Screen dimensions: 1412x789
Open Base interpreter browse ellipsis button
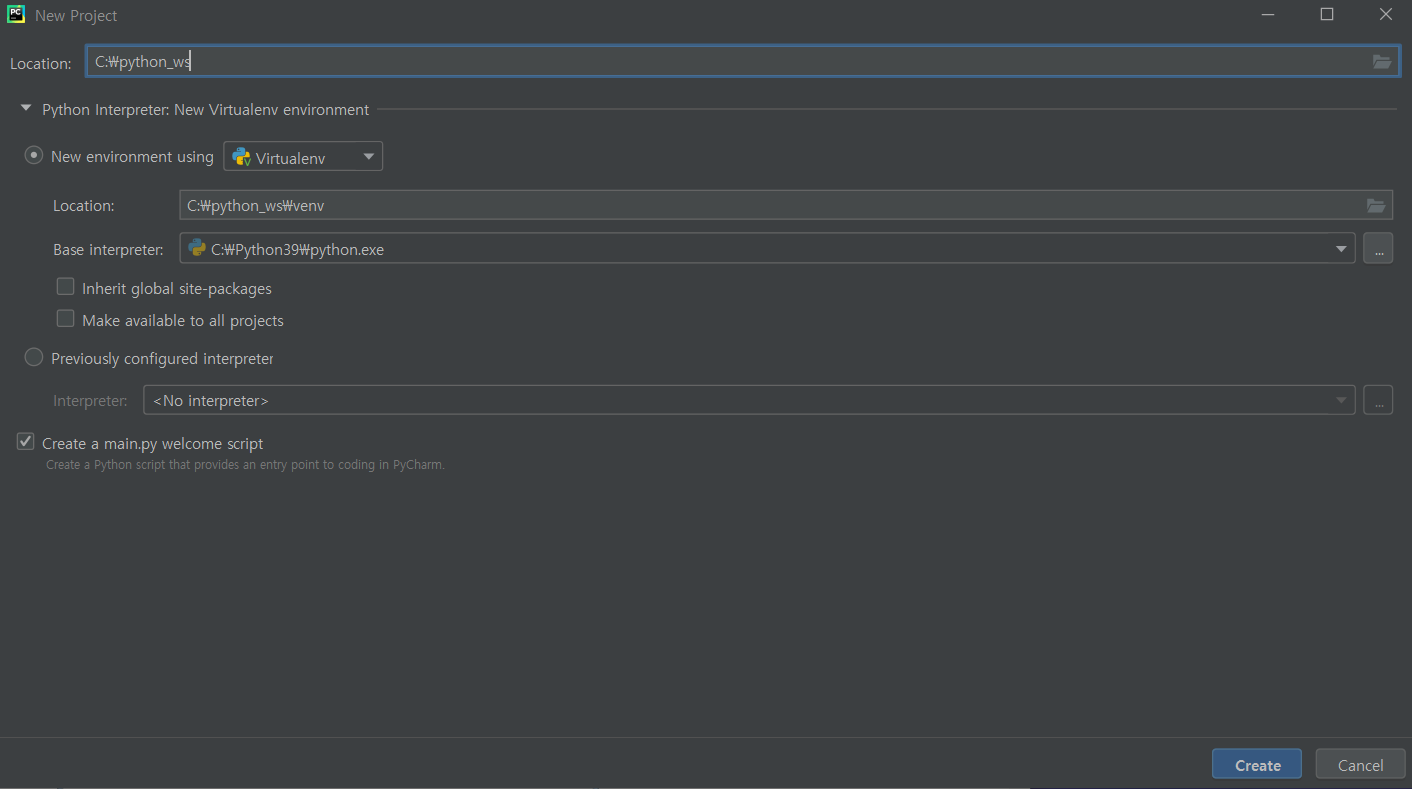pos(1378,248)
